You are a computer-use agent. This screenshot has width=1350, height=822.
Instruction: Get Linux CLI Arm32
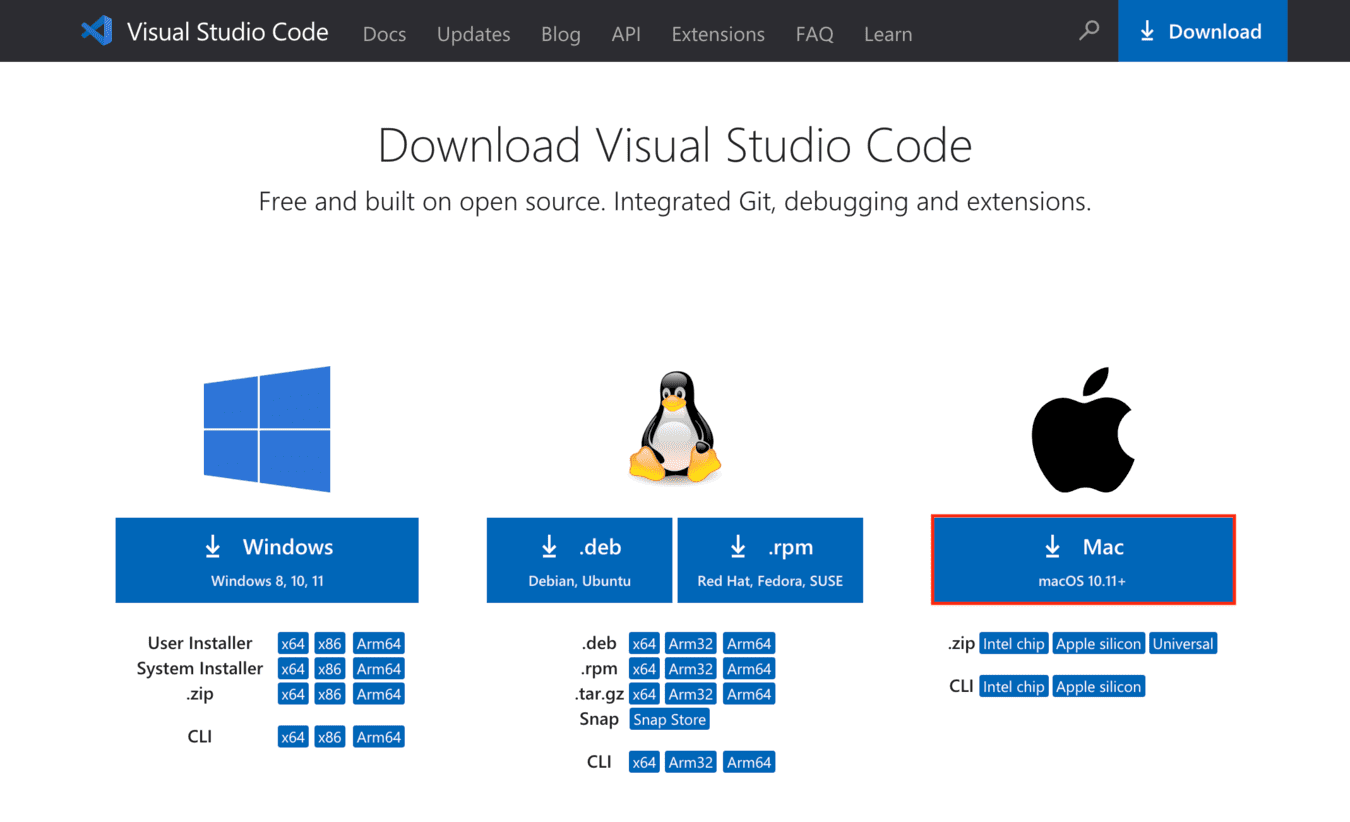pos(691,762)
